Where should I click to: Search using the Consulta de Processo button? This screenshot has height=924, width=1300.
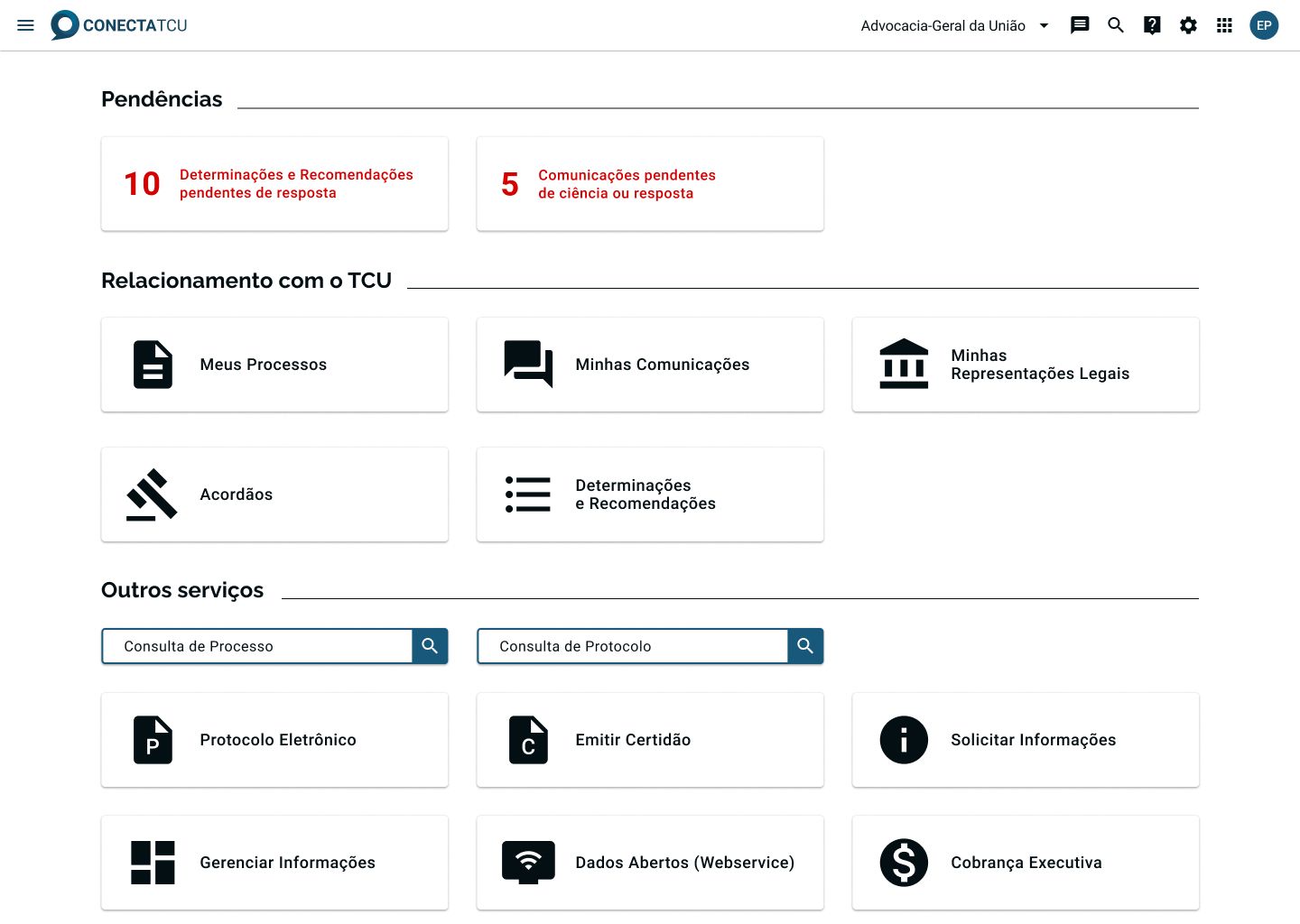(430, 646)
